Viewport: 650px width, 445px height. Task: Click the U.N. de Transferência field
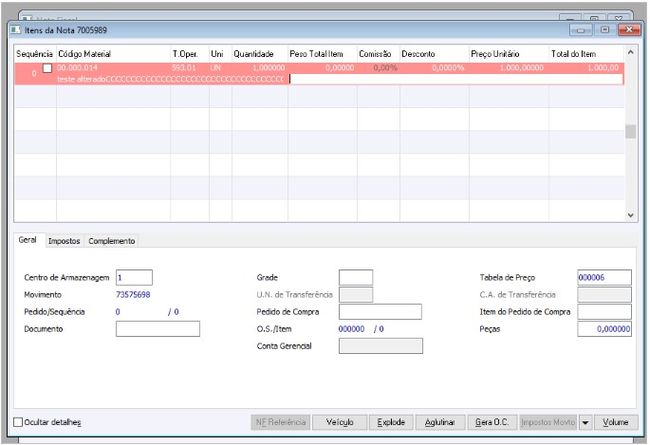pos(356,295)
